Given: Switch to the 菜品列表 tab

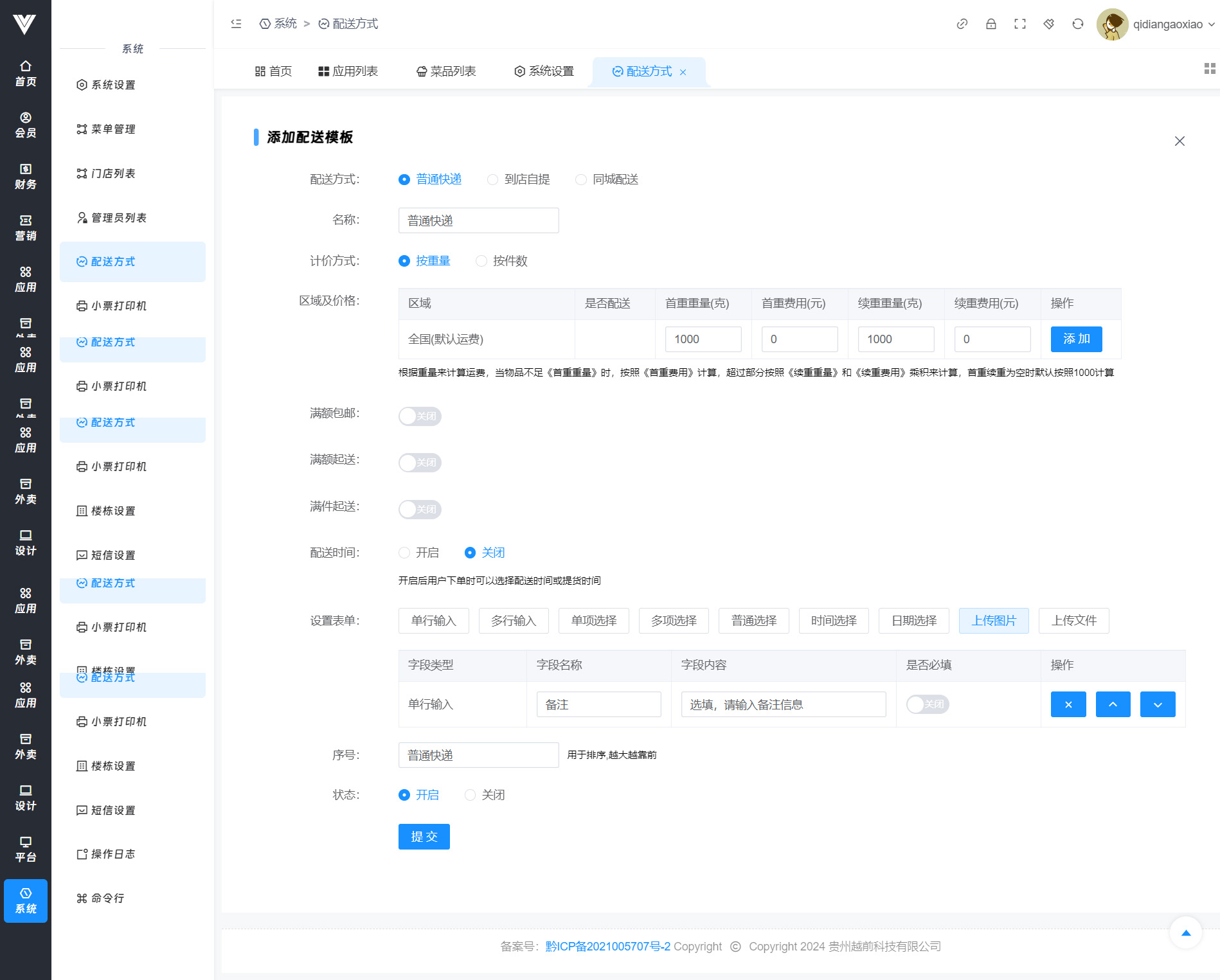Looking at the screenshot, I should click(446, 71).
